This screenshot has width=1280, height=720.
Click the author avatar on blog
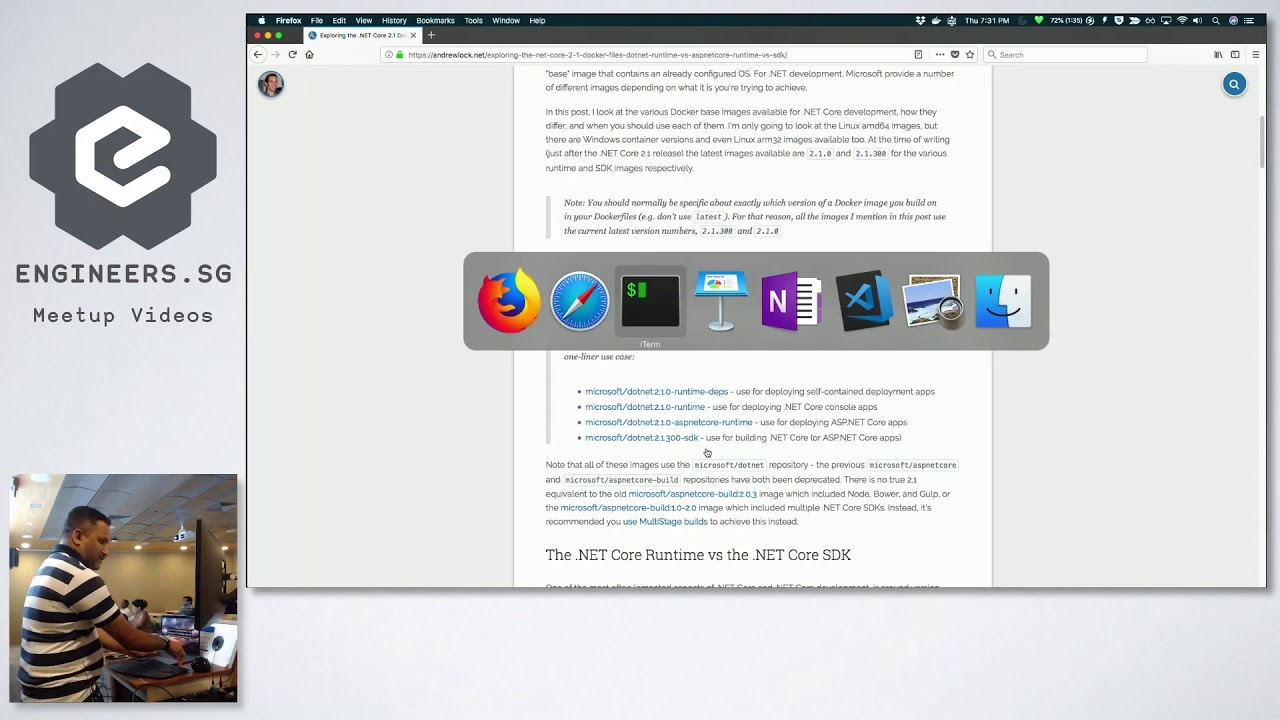271,85
